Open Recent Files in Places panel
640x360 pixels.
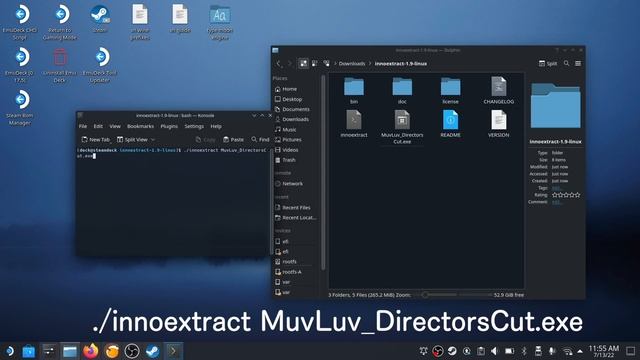(x=297, y=207)
